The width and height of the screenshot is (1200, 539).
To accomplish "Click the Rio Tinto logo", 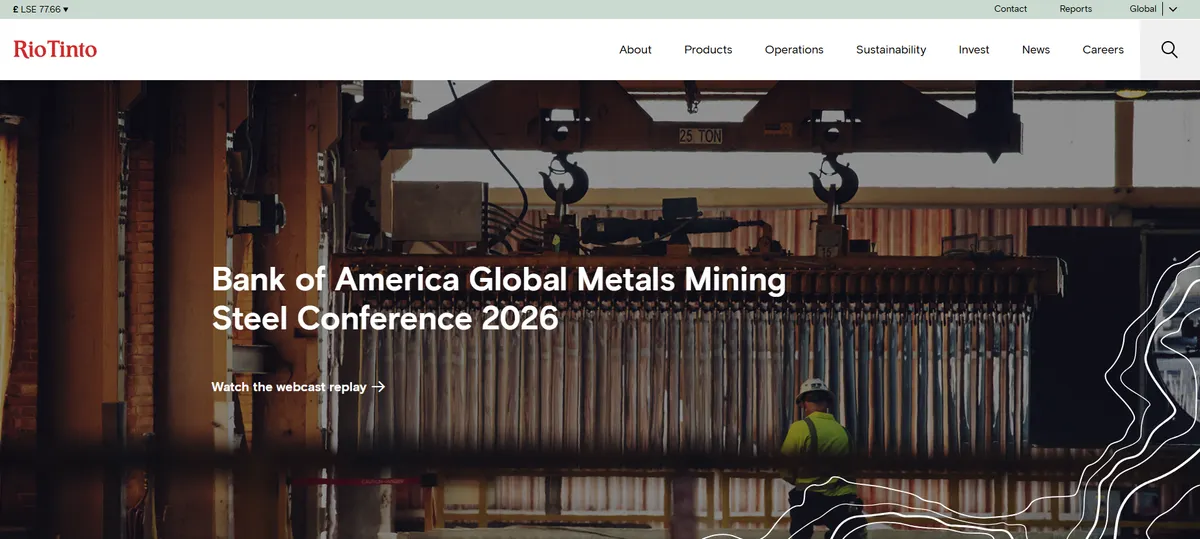I will (x=55, y=49).
